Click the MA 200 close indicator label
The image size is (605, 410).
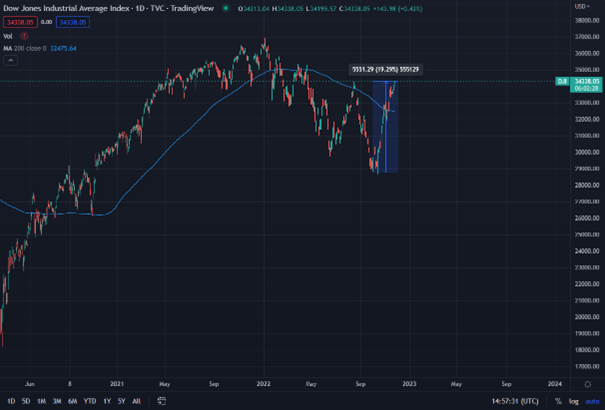25,48
